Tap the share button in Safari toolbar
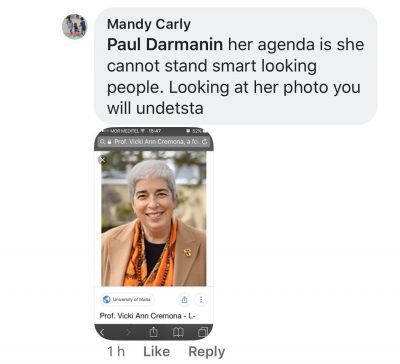The image size is (400, 364). tap(153, 332)
